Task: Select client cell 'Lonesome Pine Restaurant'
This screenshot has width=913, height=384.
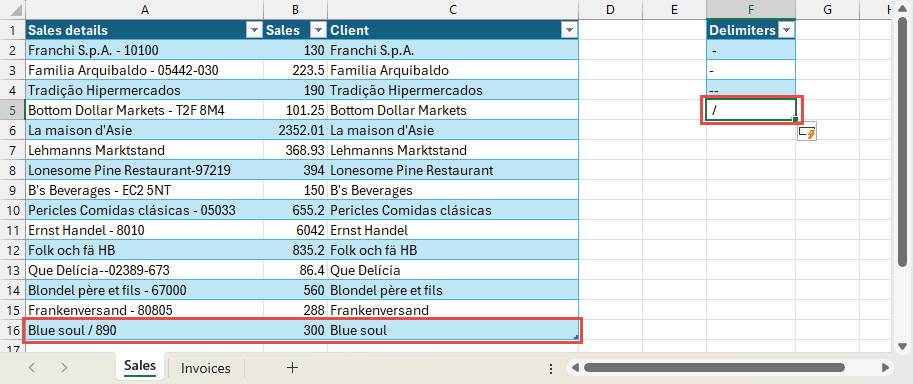Action: pos(453,170)
